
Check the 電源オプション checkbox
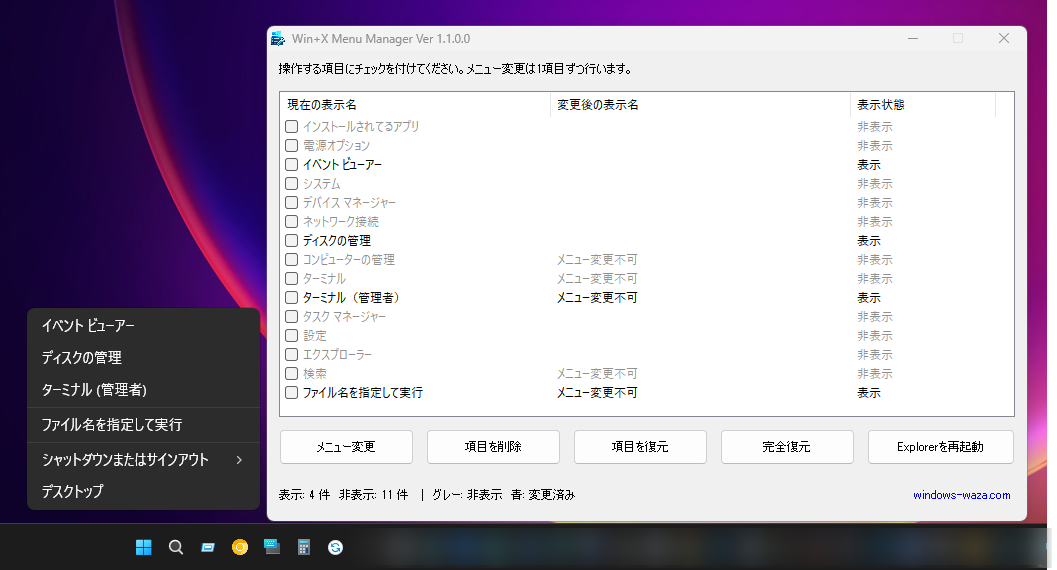click(x=291, y=146)
